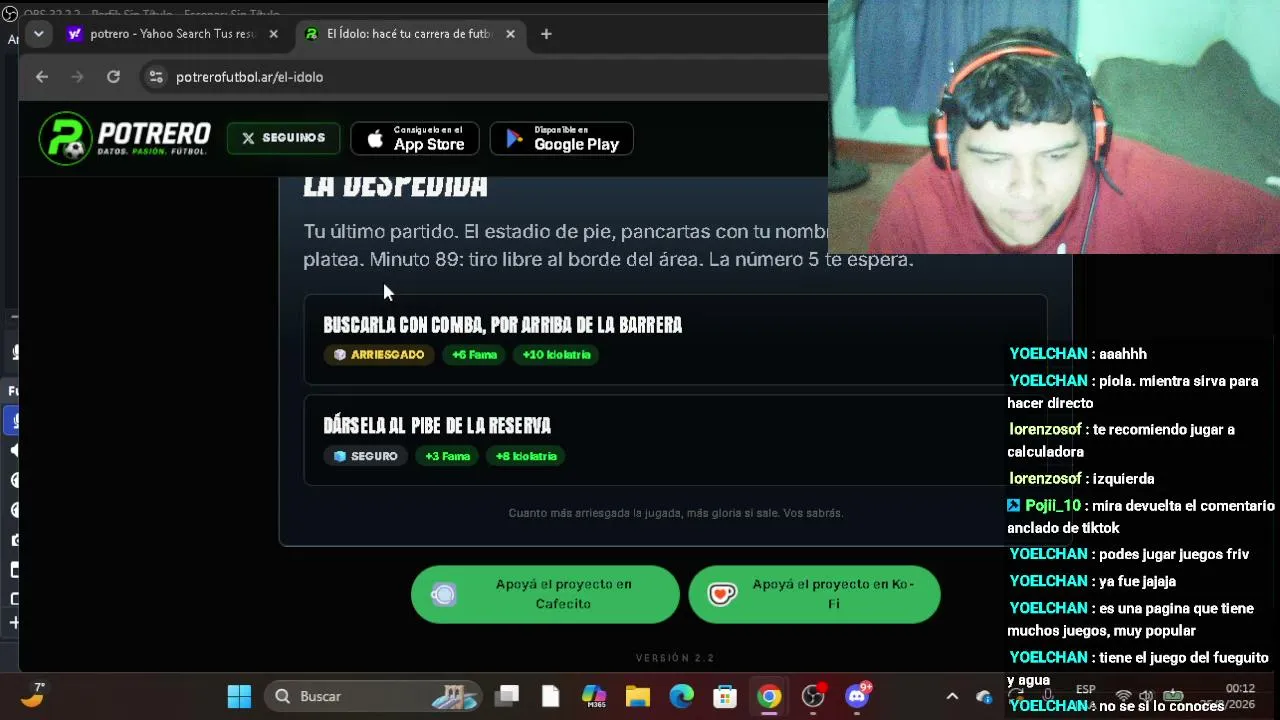Viewport: 1280px width, 720px height.
Task: Go back to the previous page in Chrome
Action: (41, 77)
